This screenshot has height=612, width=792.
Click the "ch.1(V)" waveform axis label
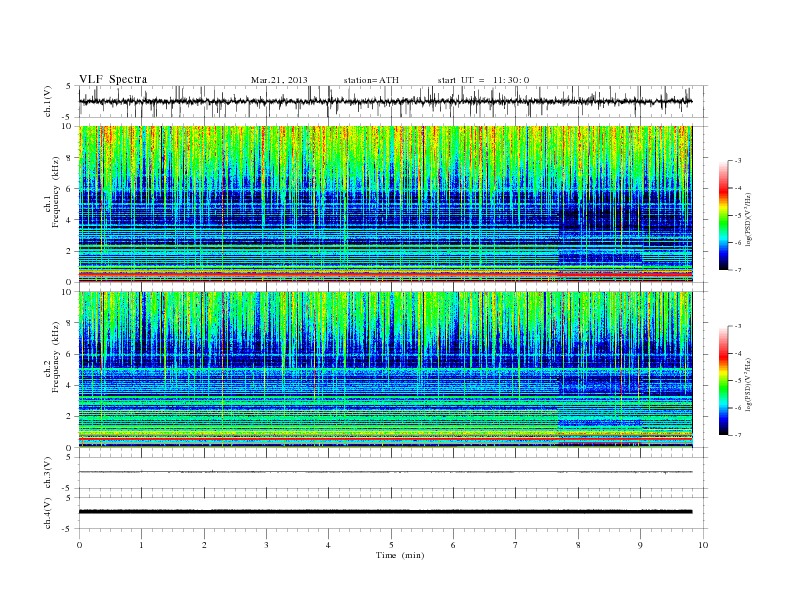[x=47, y=101]
